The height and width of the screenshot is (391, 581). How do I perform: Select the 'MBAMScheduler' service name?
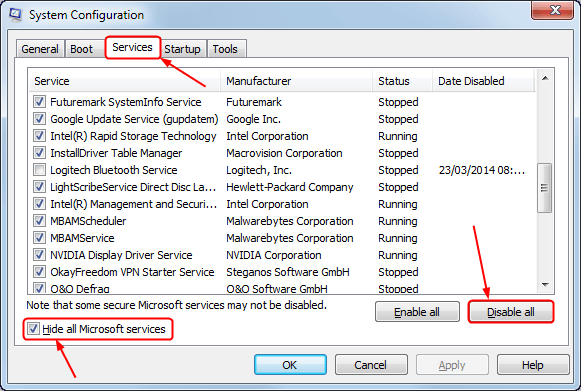click(88, 221)
